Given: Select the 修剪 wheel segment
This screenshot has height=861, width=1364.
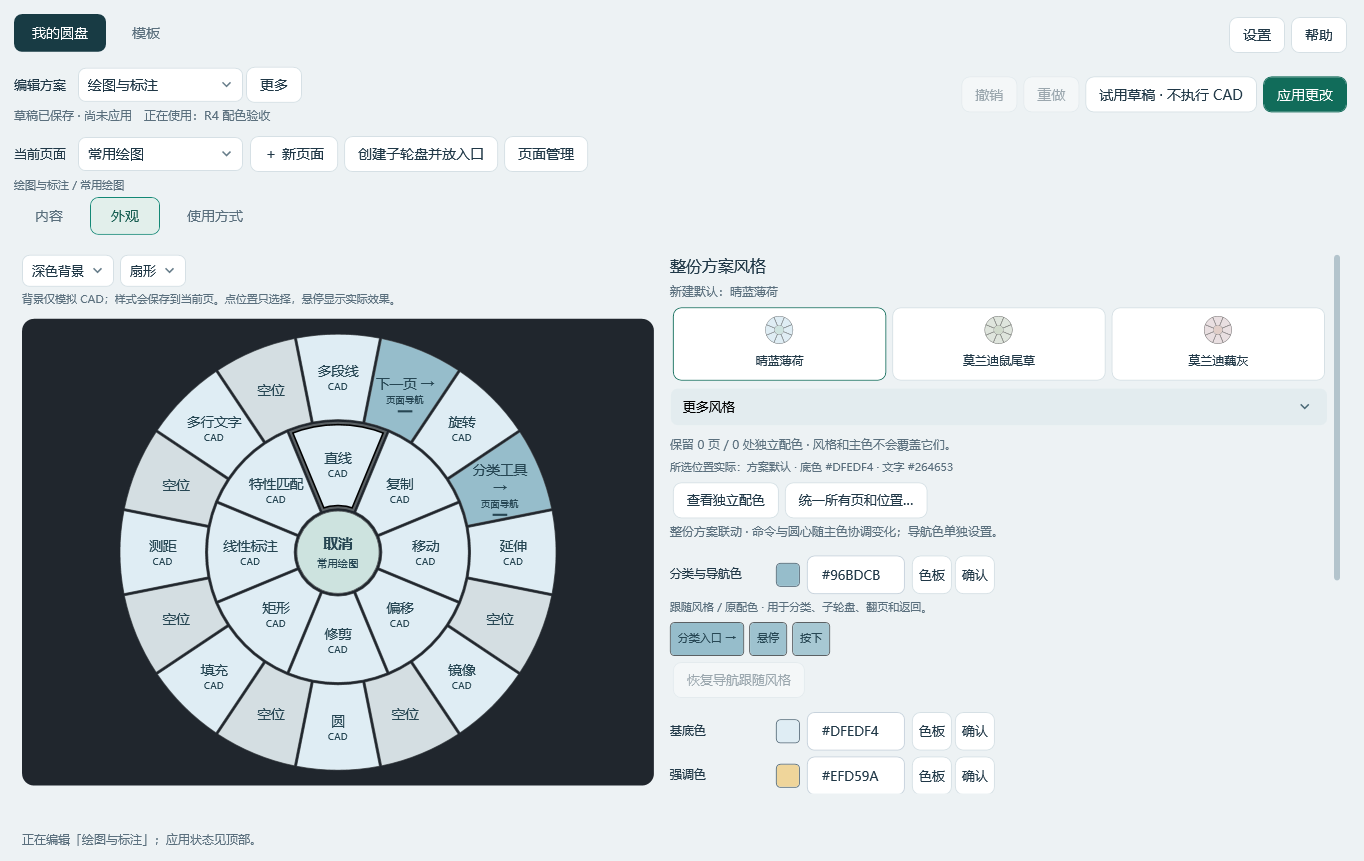Looking at the screenshot, I should pos(338,640).
